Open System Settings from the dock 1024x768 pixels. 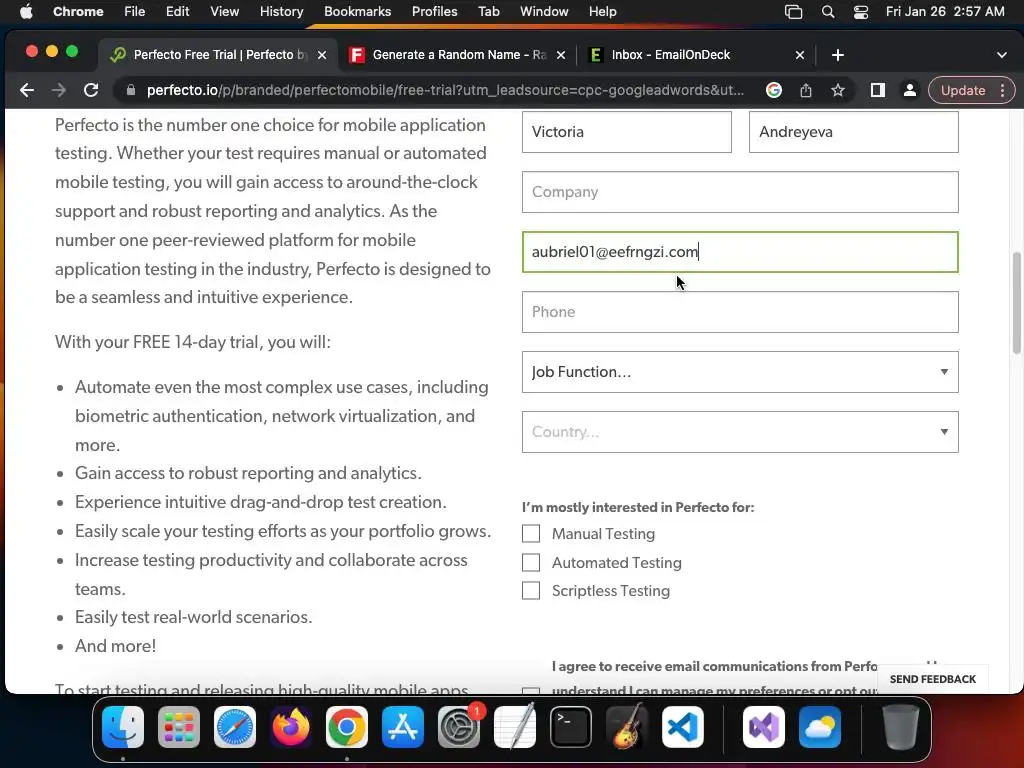(x=458, y=727)
